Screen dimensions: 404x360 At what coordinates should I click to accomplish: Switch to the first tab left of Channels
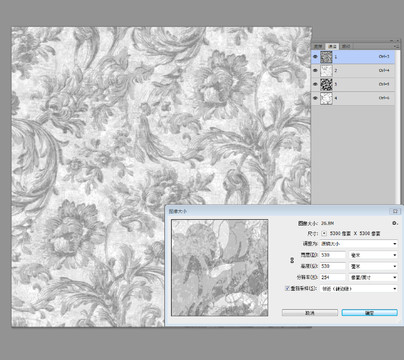point(318,46)
